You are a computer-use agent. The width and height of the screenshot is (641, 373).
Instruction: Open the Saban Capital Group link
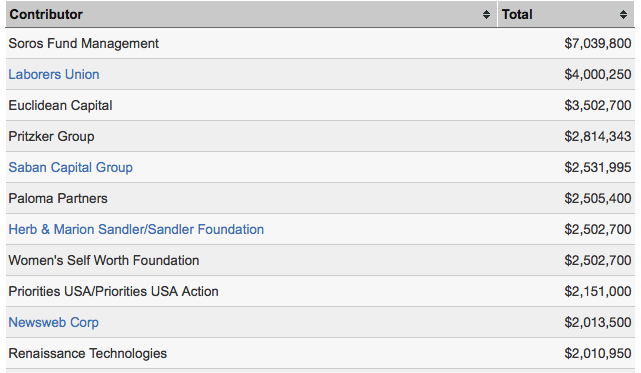[71, 167]
